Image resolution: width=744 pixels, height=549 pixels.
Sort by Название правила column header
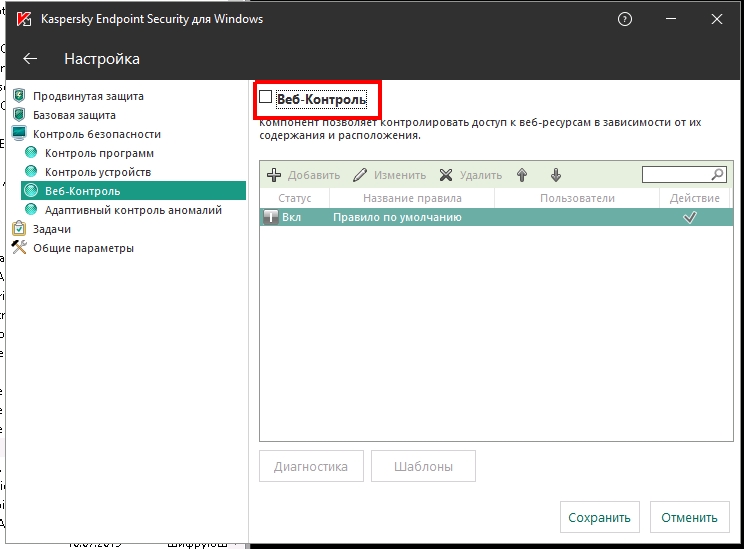(411, 198)
